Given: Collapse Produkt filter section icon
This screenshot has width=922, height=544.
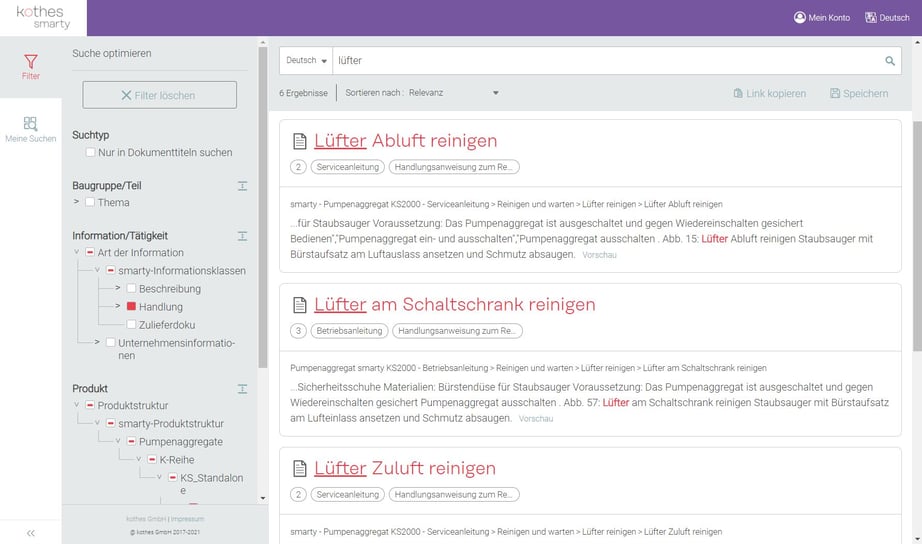Looking at the screenshot, I should pos(242,389).
